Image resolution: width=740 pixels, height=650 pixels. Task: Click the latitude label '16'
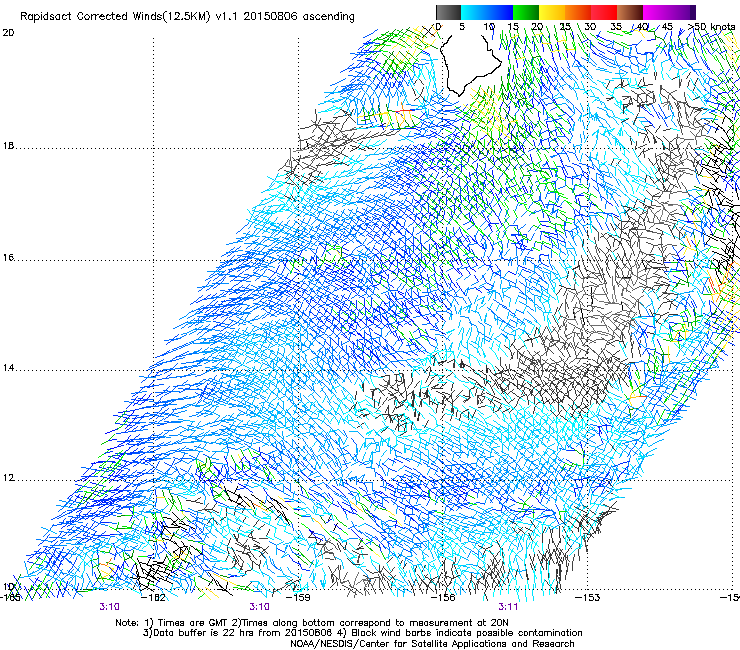(x=8, y=258)
